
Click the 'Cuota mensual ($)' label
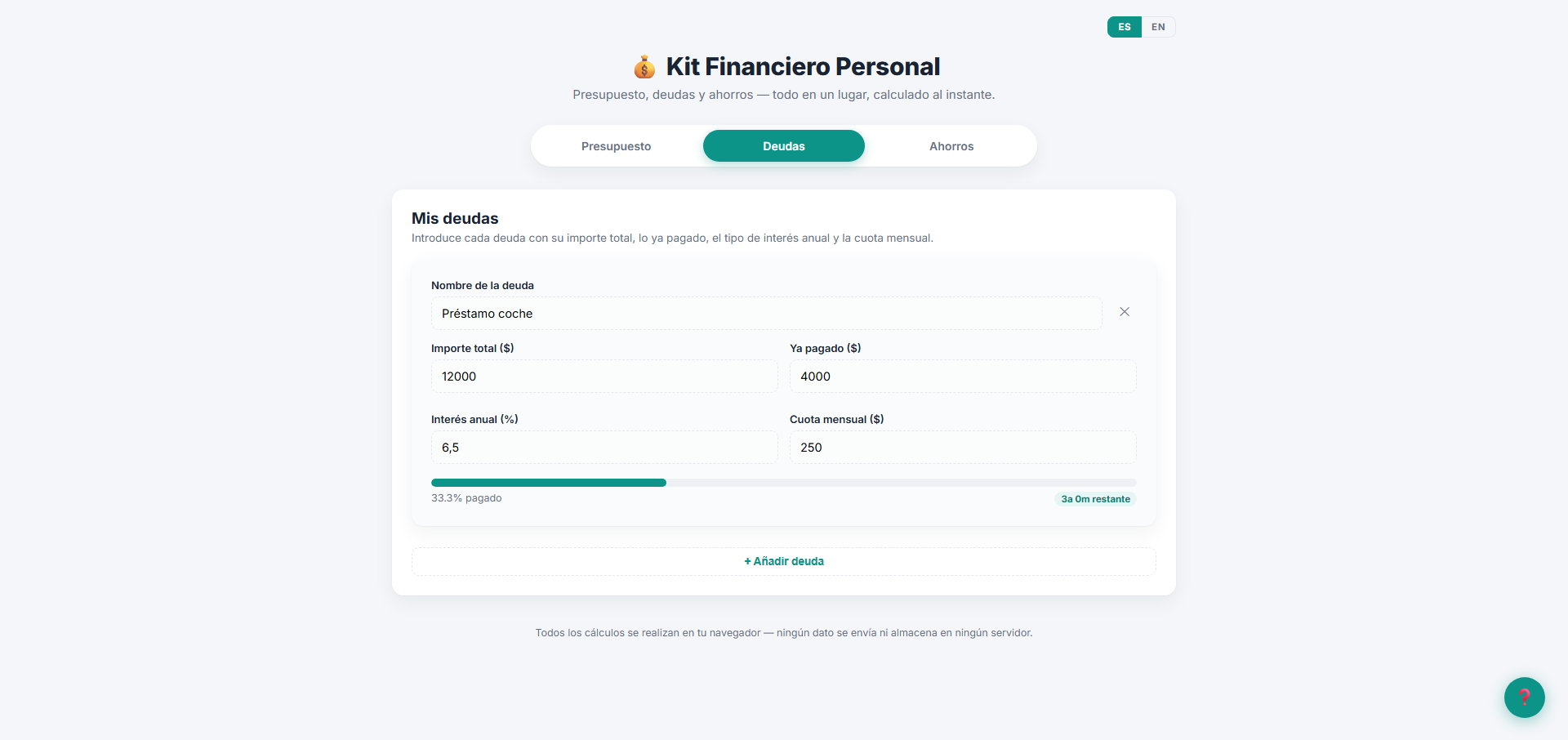836,419
